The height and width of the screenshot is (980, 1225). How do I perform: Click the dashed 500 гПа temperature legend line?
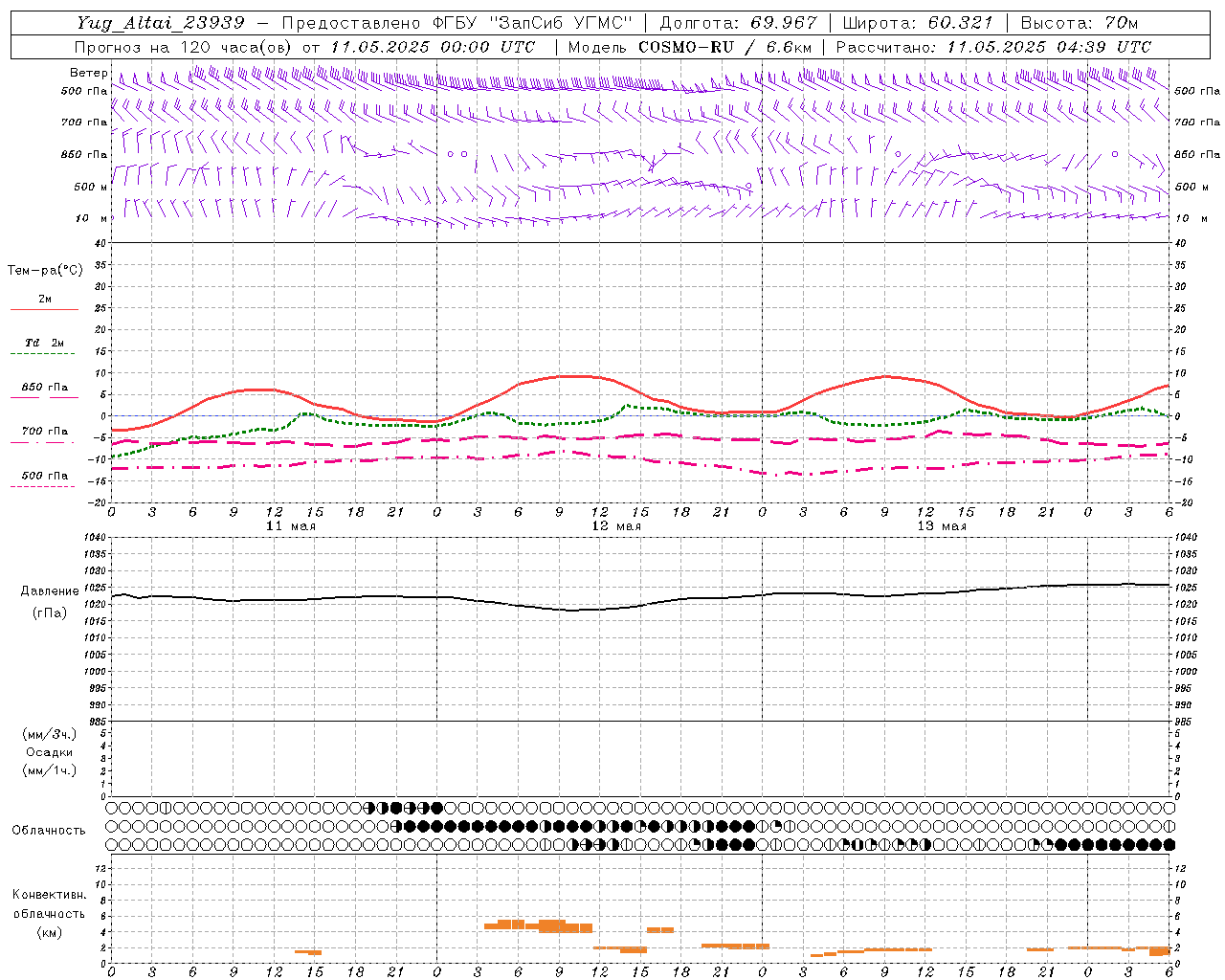click(x=42, y=487)
